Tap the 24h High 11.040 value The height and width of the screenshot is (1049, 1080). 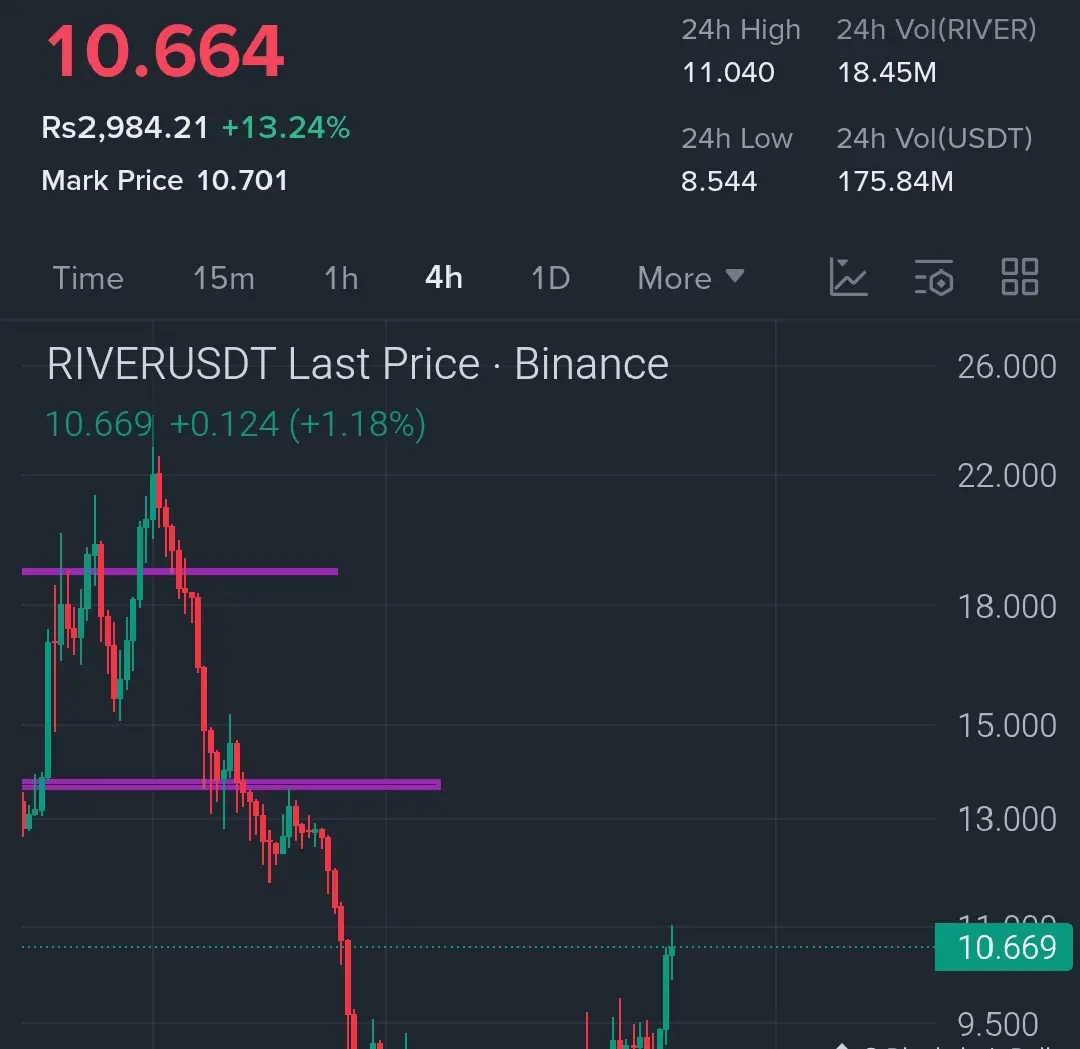(728, 72)
